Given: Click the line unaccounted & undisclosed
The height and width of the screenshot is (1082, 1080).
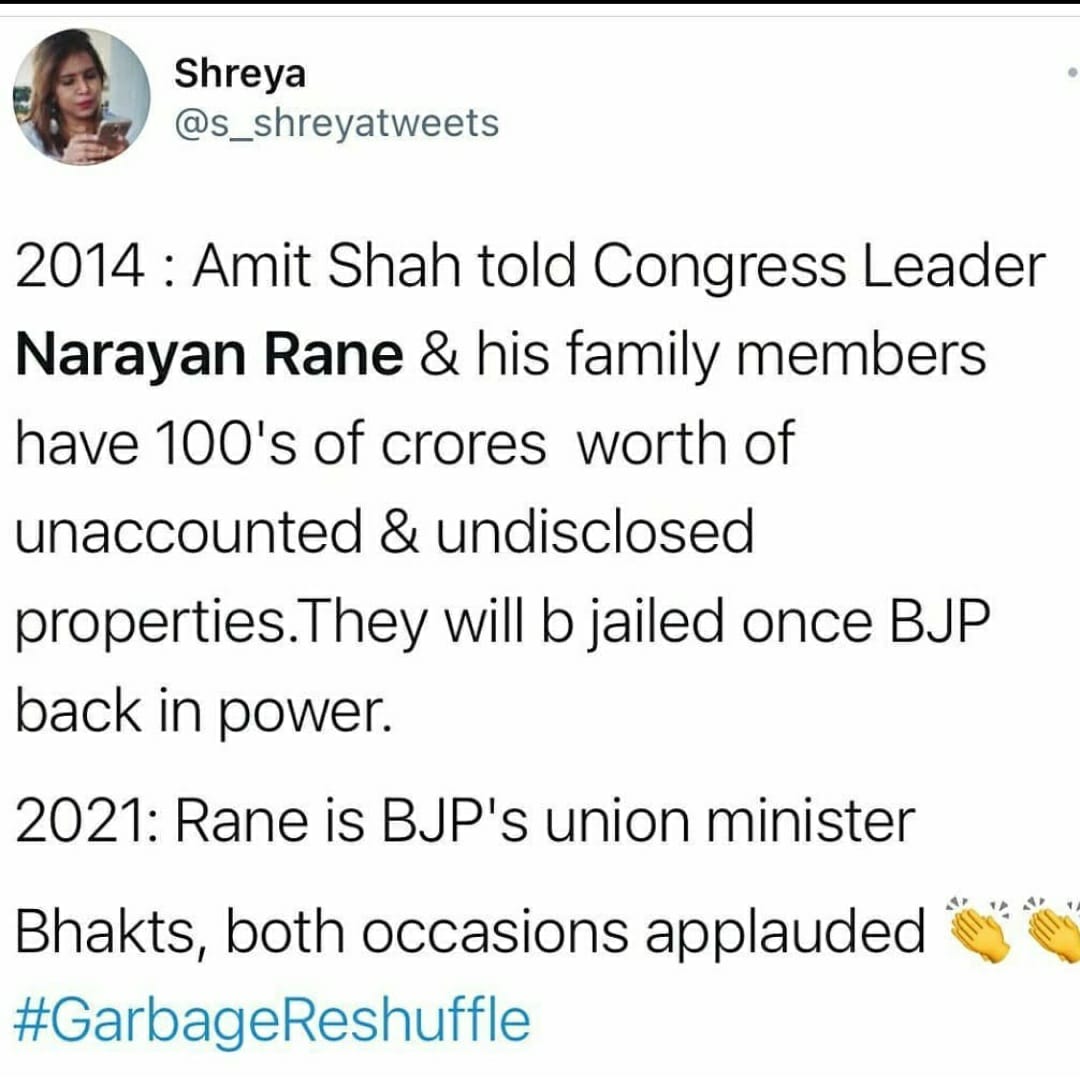Looking at the screenshot, I should (383, 533).
